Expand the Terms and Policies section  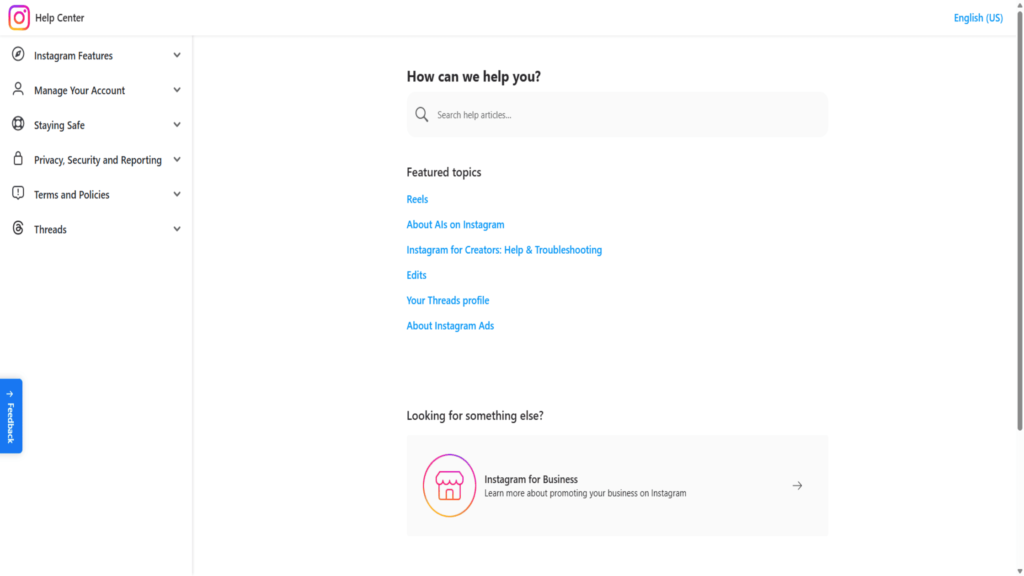click(x=177, y=194)
